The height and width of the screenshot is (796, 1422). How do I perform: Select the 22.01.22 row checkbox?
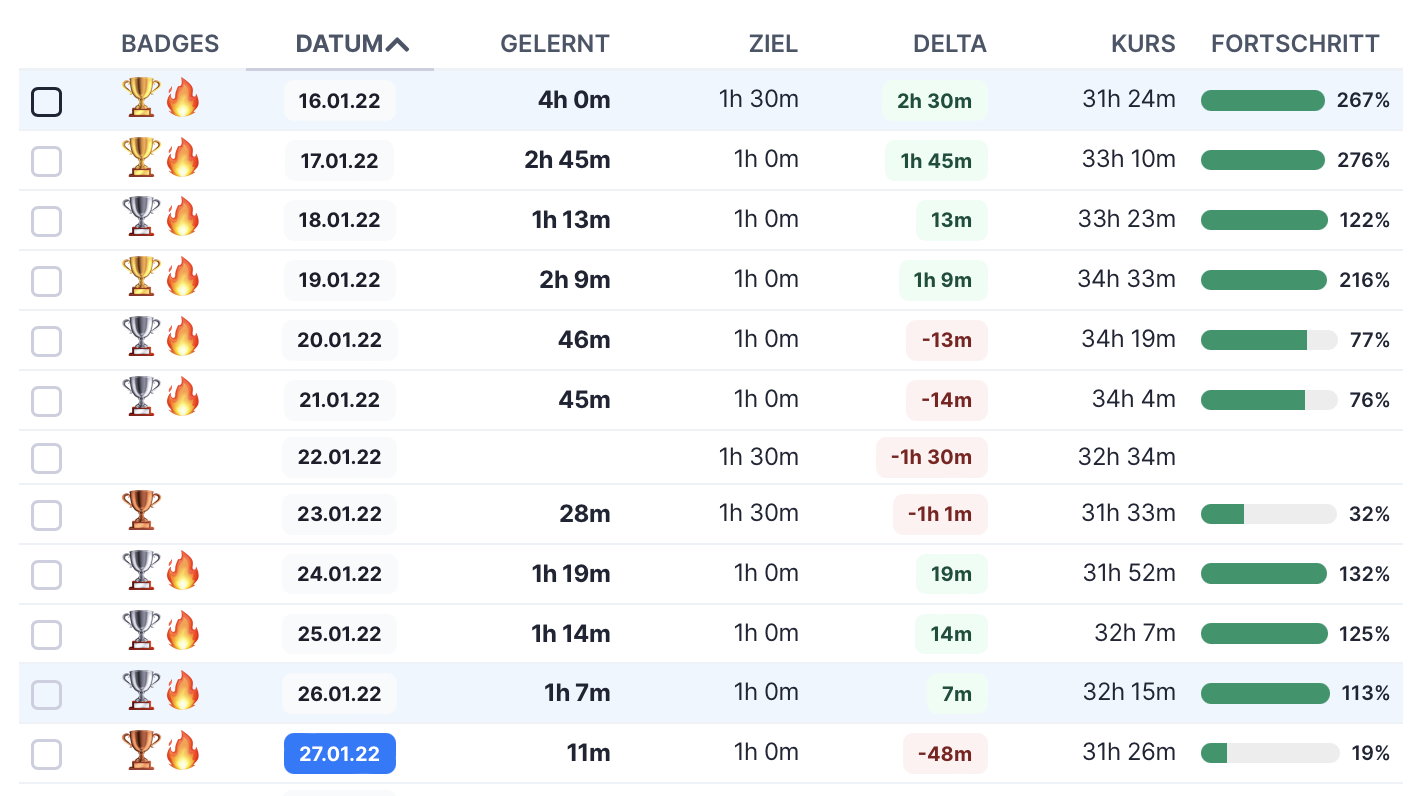tap(47, 459)
